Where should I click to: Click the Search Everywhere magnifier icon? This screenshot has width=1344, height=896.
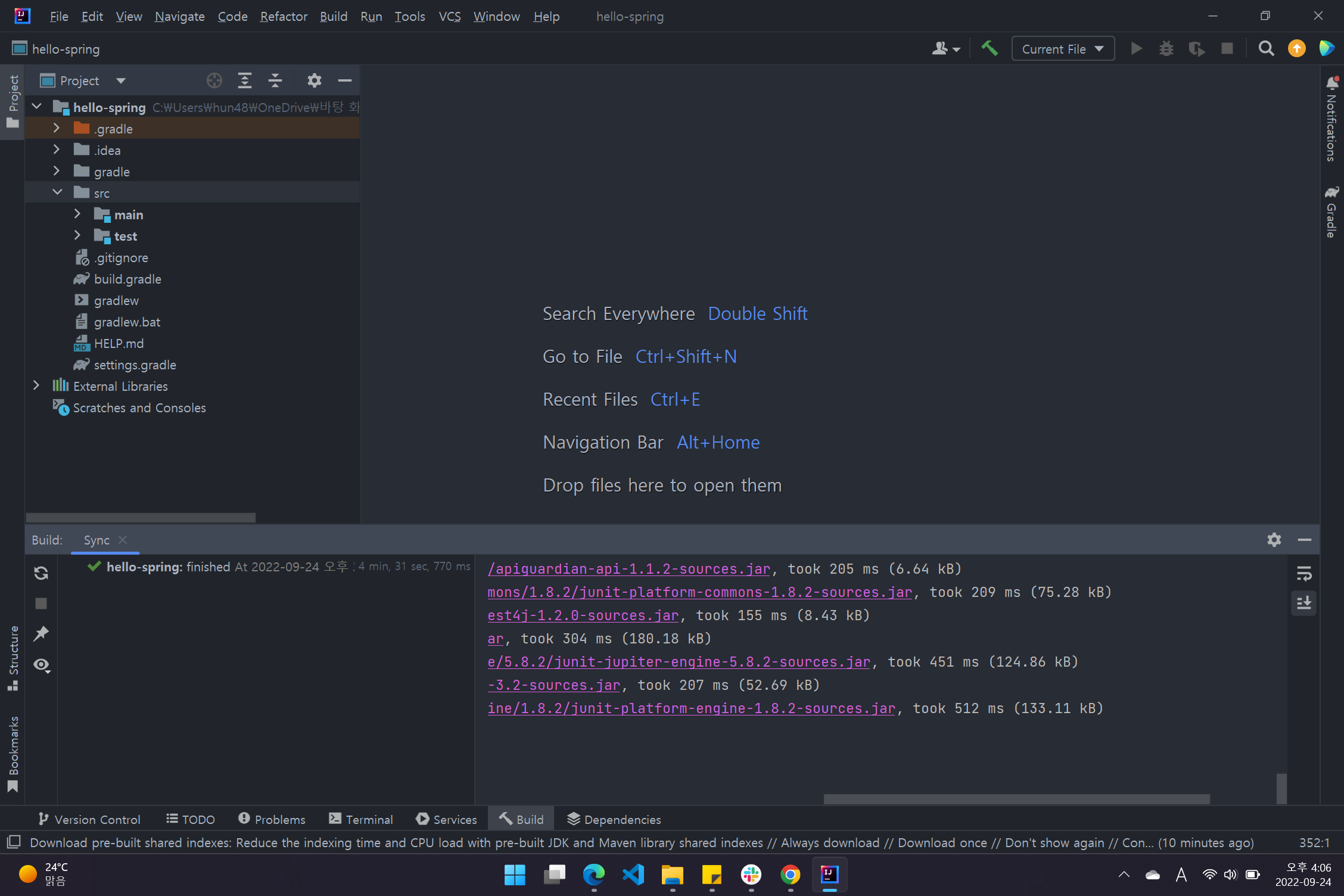click(1266, 48)
